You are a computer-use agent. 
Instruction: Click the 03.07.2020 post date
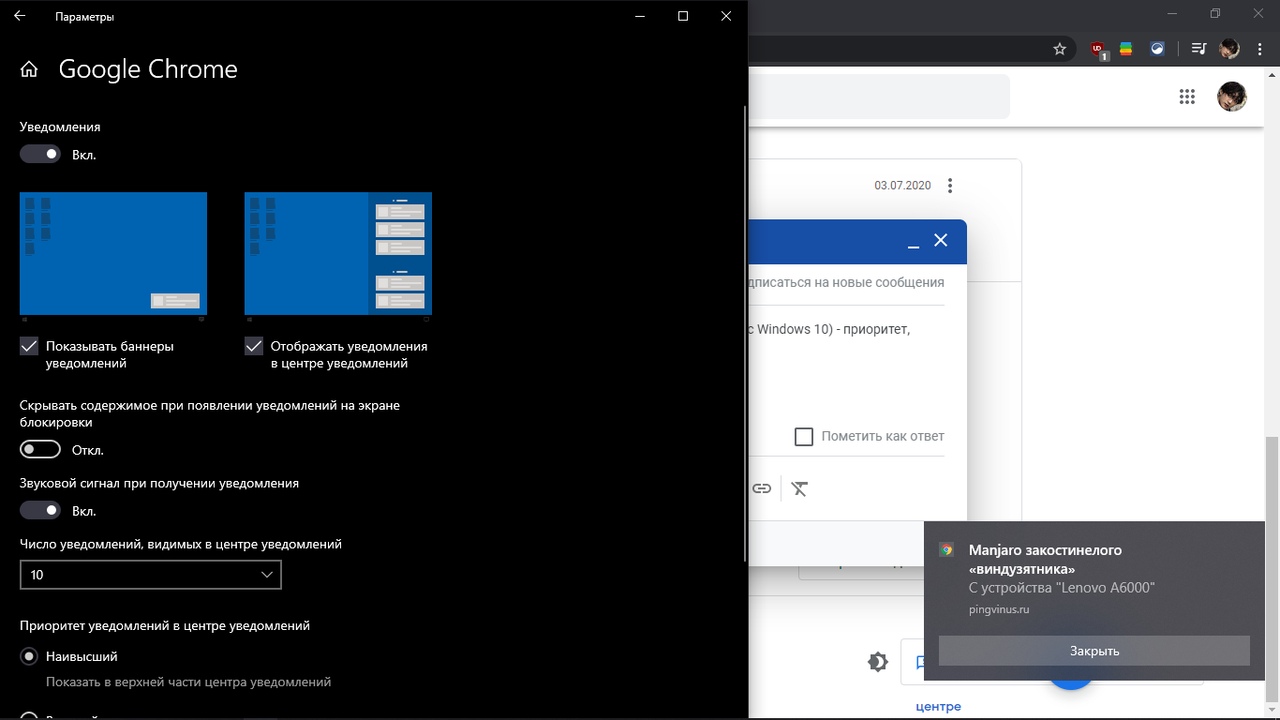coord(902,185)
